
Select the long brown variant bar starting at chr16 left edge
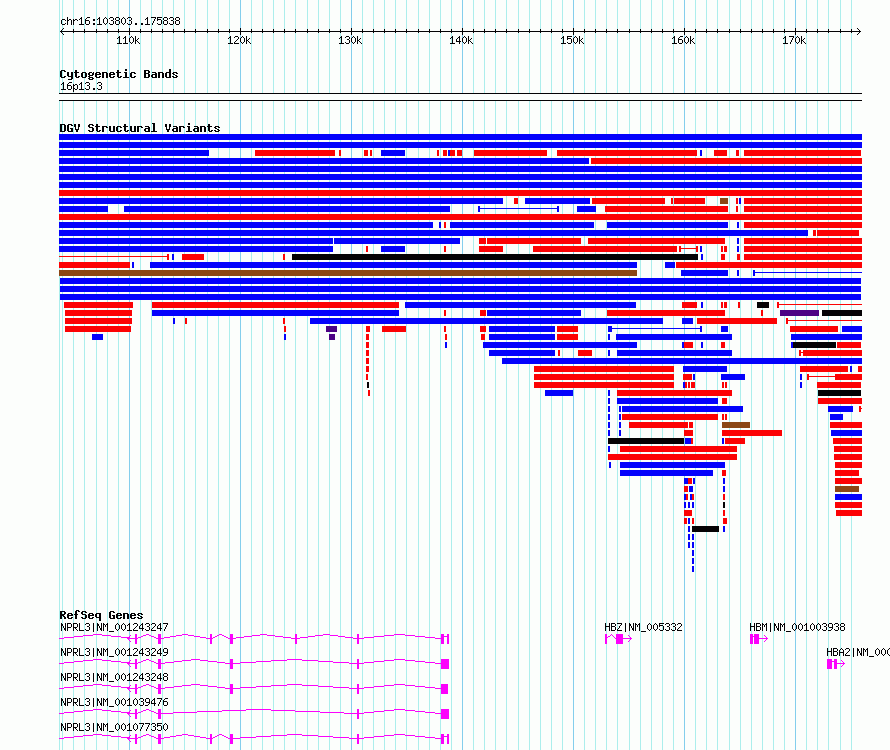pos(348,273)
